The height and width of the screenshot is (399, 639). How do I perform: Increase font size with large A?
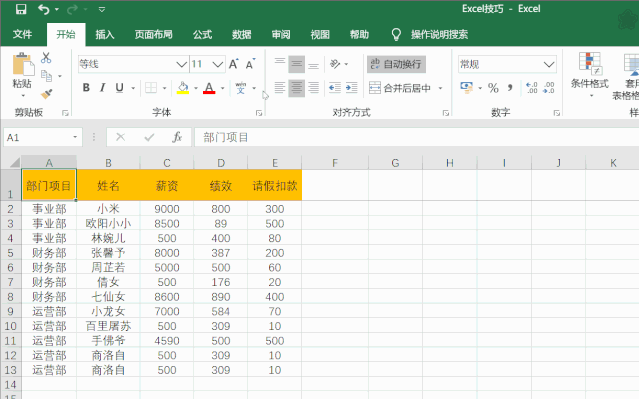click(234, 64)
